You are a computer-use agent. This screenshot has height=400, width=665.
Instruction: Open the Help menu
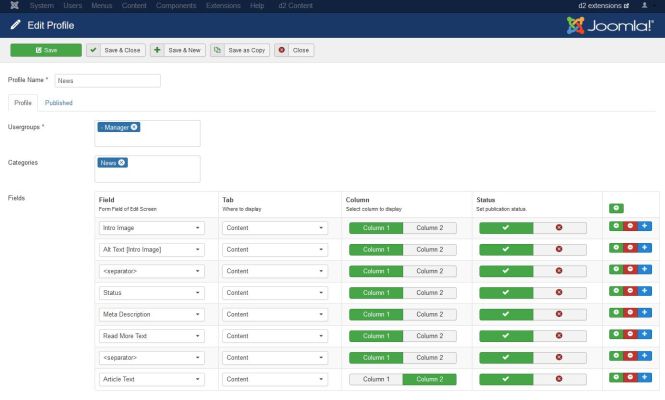[x=257, y=6]
